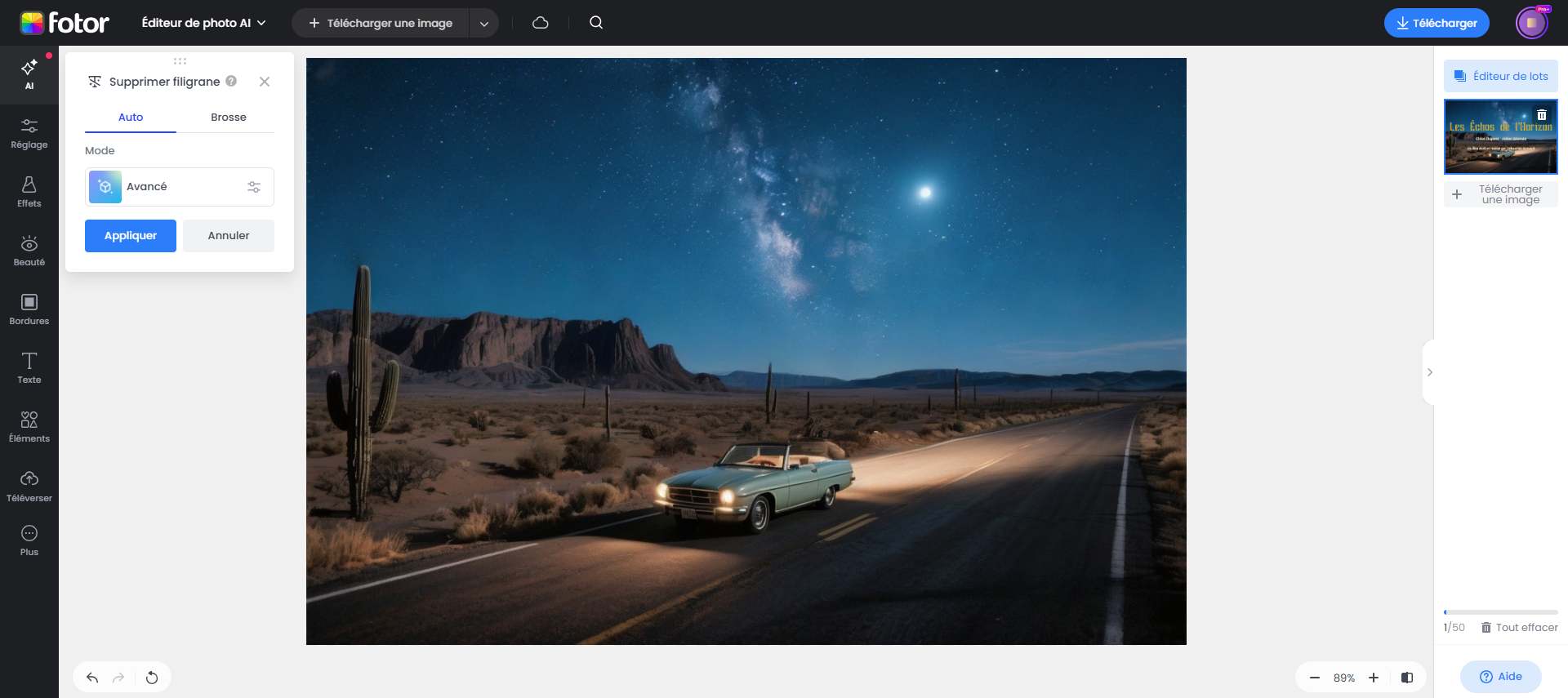
Task: Open the Téléverser uploads panel
Action: [29, 487]
